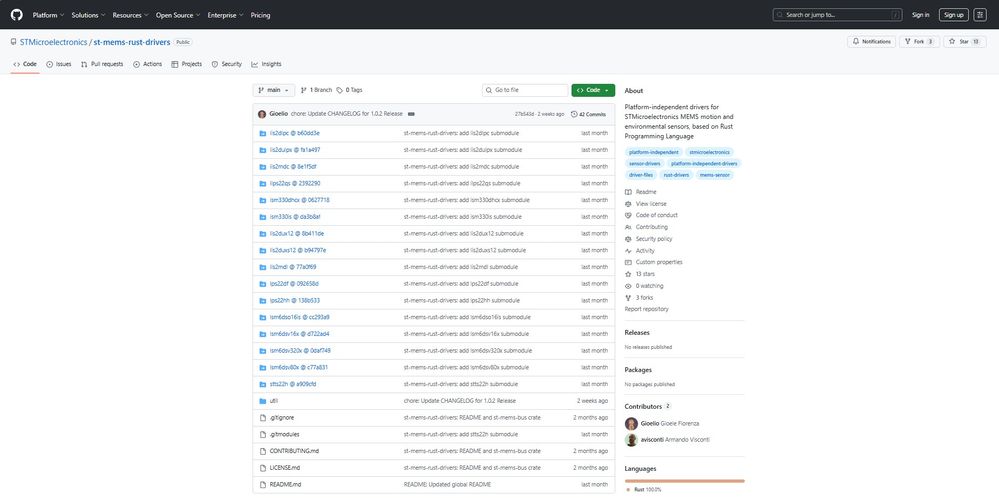Select the Code tab
The width and height of the screenshot is (999, 498).
click(25, 64)
